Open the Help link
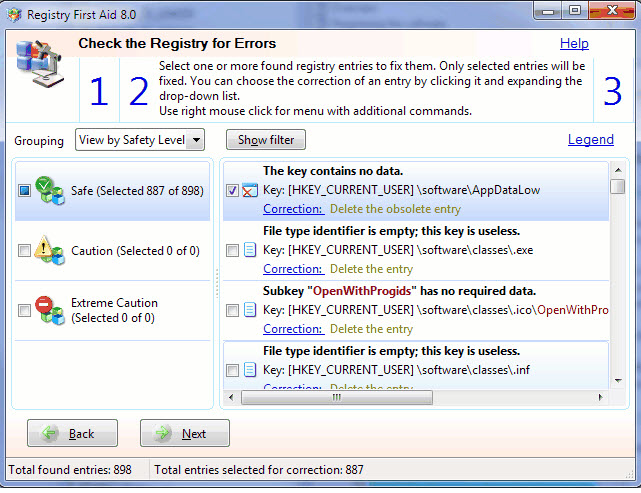Screen dimensions: 641x493 click(574, 43)
